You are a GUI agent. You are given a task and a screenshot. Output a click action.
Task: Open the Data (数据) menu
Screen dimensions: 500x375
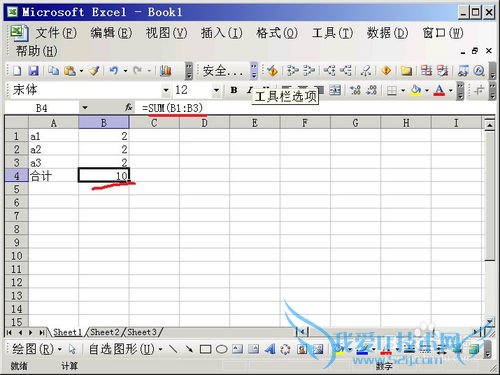click(x=387, y=33)
